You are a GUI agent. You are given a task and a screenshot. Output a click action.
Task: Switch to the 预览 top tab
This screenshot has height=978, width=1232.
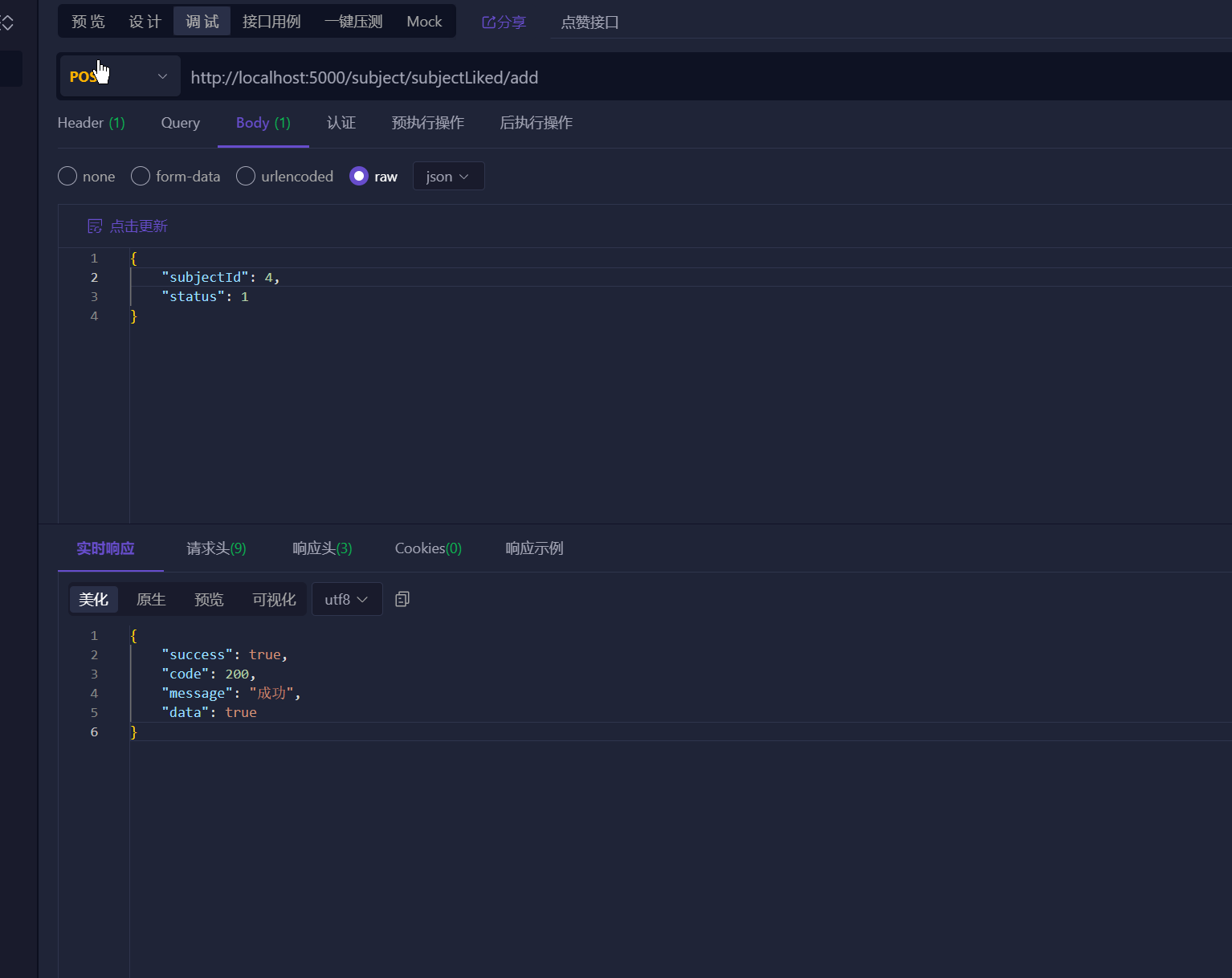coord(88,22)
